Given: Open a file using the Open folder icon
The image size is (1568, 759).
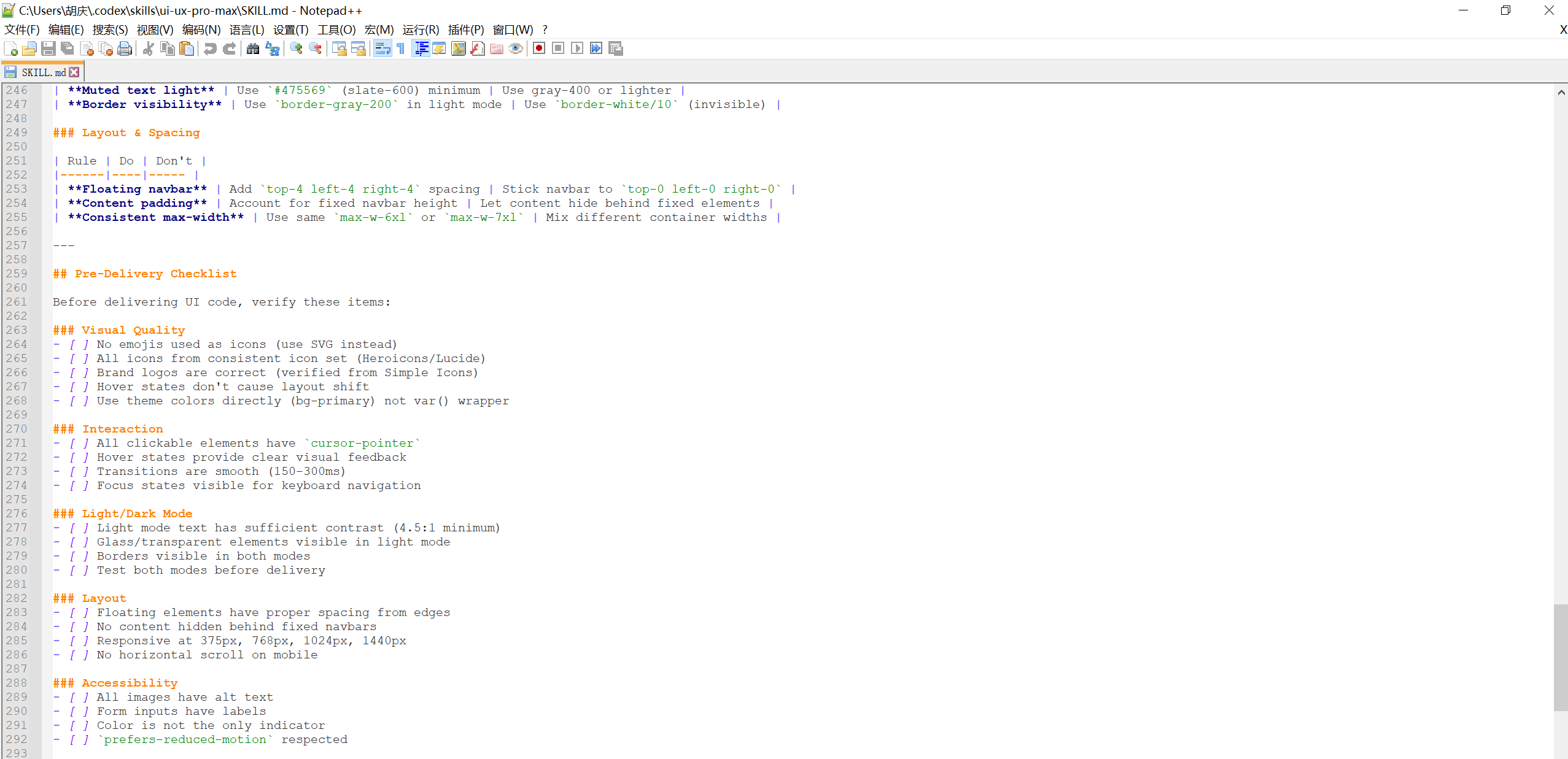Looking at the screenshot, I should pyautogui.click(x=29, y=48).
